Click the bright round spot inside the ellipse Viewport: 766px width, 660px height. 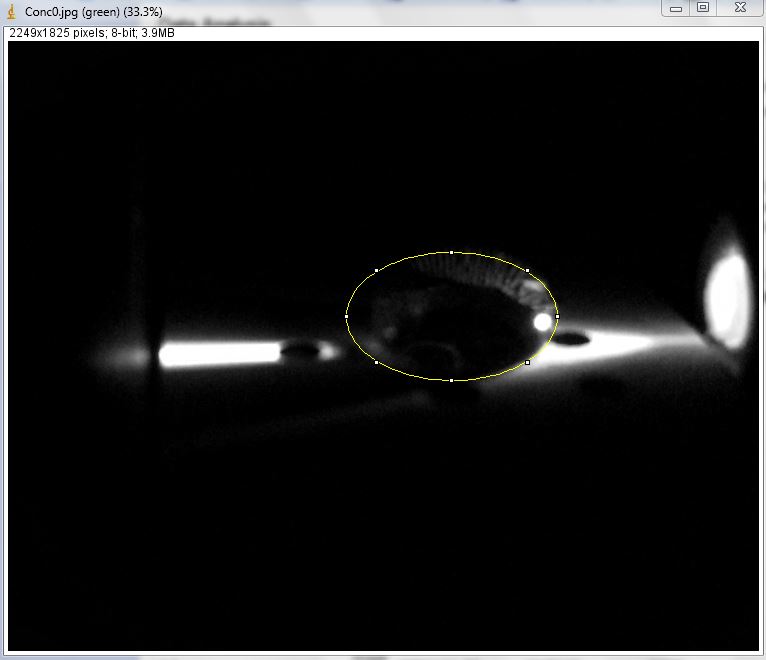[543, 321]
